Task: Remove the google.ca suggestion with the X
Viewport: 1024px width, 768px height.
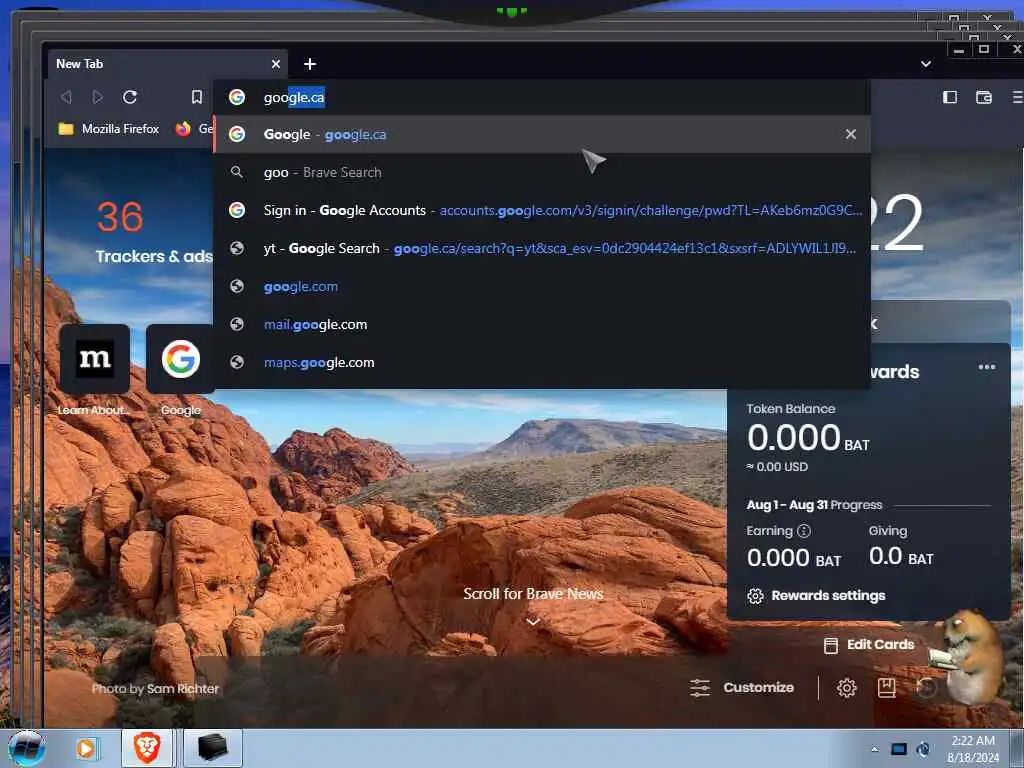Action: pyautogui.click(x=850, y=134)
